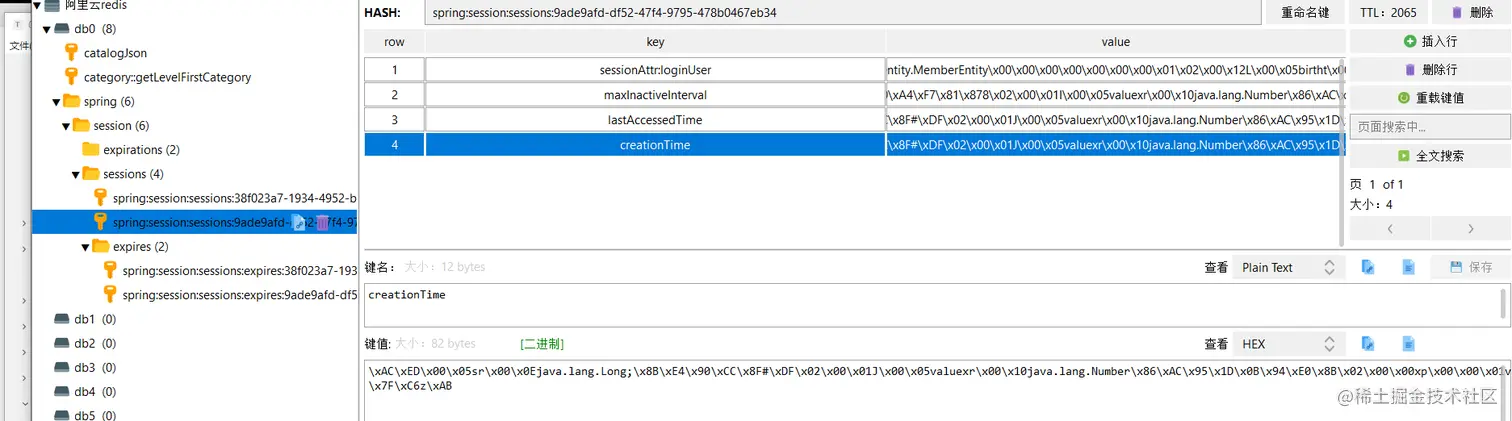Click the small edit icon on selected key row

[299, 222]
